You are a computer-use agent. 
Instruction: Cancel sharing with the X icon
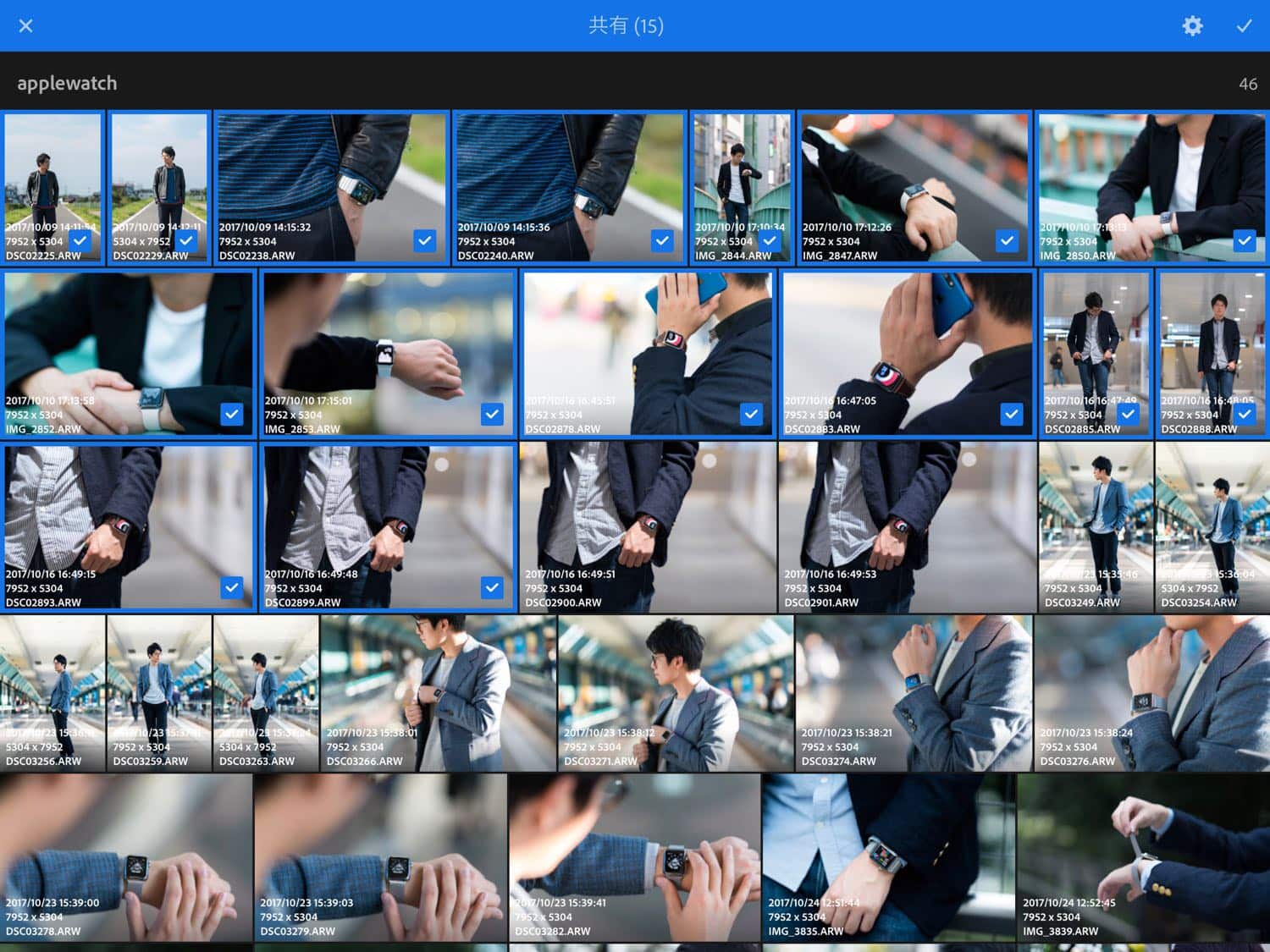pyautogui.click(x=25, y=25)
